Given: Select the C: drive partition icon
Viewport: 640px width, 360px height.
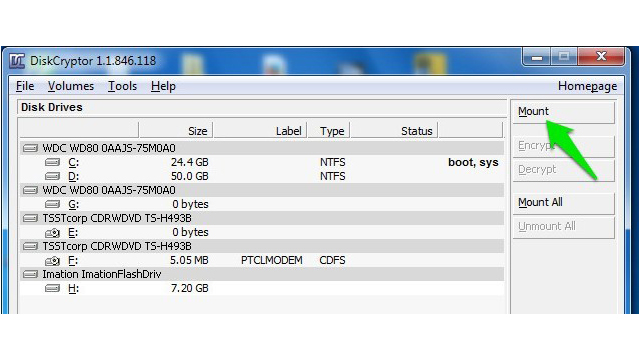Looking at the screenshot, I should [x=52, y=162].
